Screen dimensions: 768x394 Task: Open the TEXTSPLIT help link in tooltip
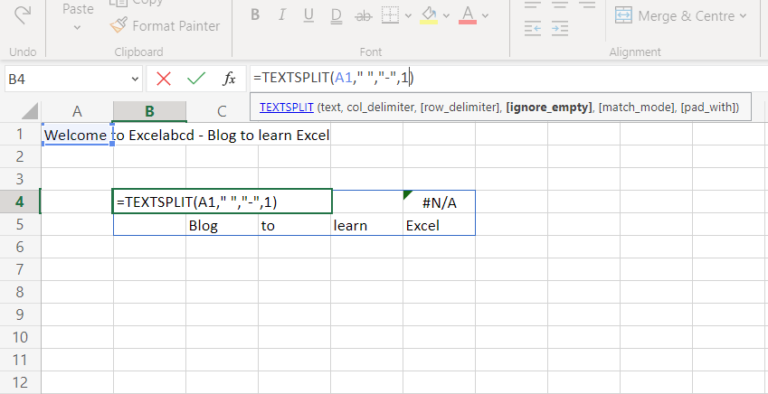287,107
